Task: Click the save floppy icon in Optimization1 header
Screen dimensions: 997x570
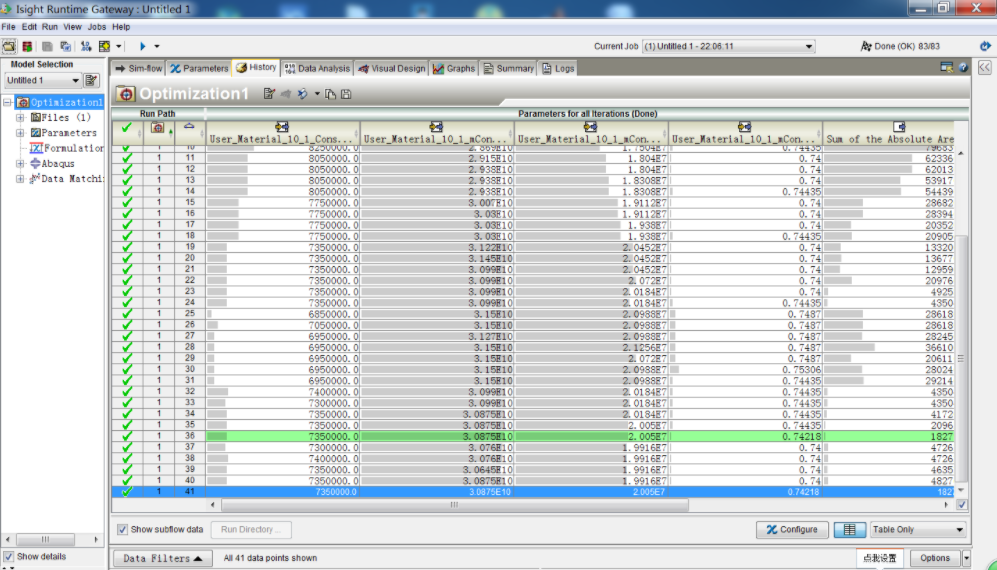Action: [x=346, y=94]
